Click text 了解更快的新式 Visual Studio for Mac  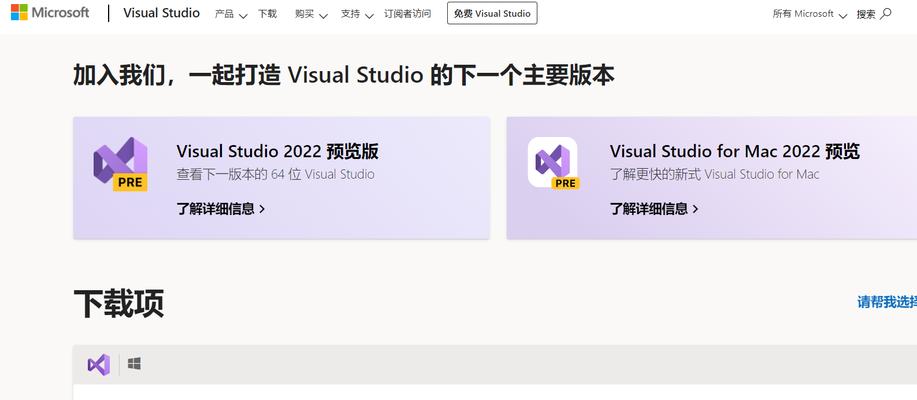[715, 174]
